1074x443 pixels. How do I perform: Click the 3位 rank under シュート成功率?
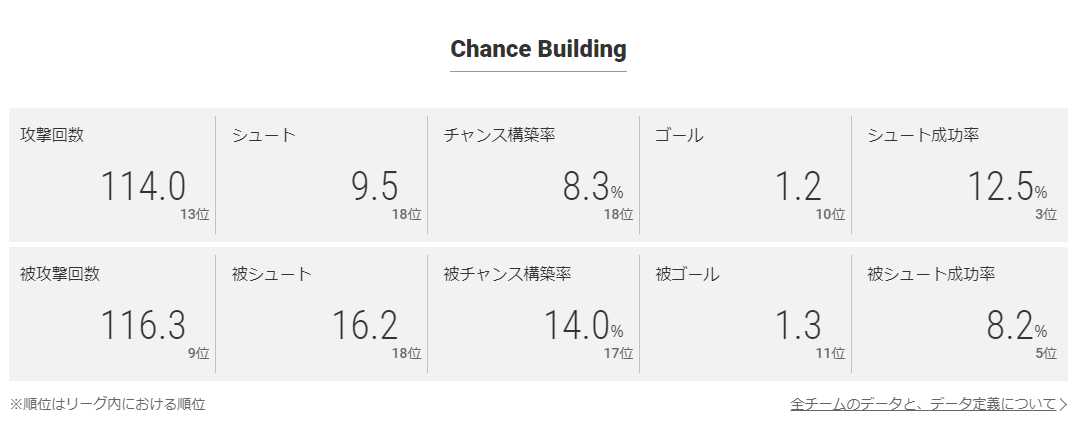pos(1045,214)
